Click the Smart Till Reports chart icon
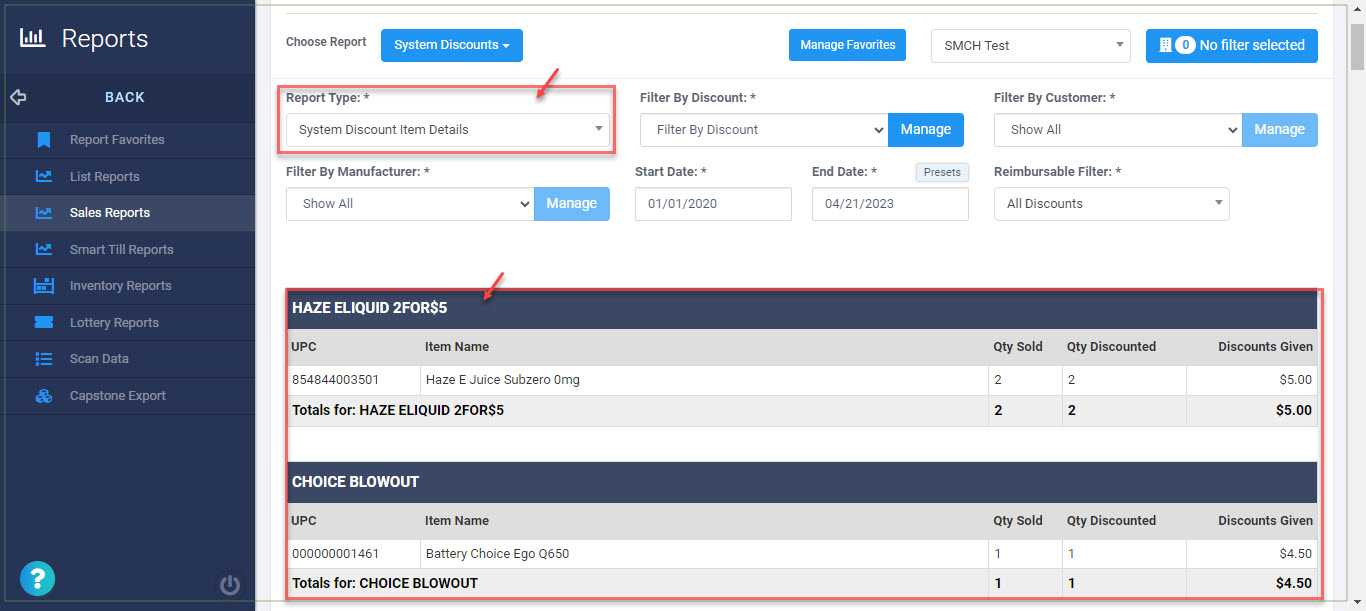The image size is (1366, 611). pos(43,250)
